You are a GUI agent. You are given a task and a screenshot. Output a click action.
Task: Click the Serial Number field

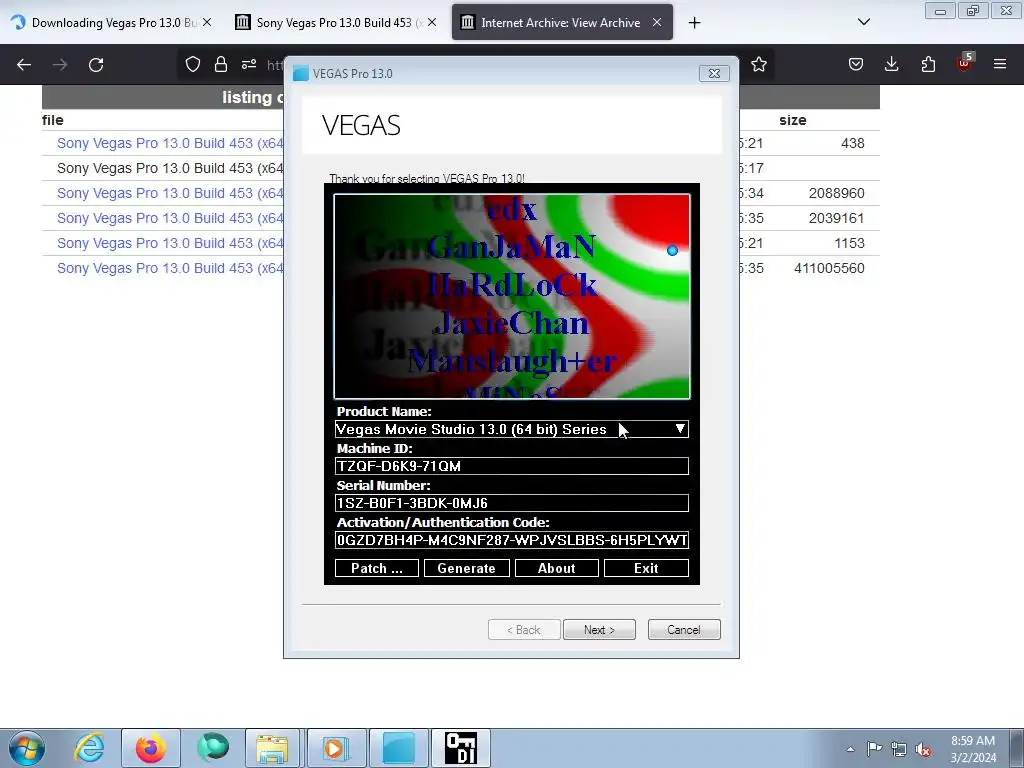point(511,503)
